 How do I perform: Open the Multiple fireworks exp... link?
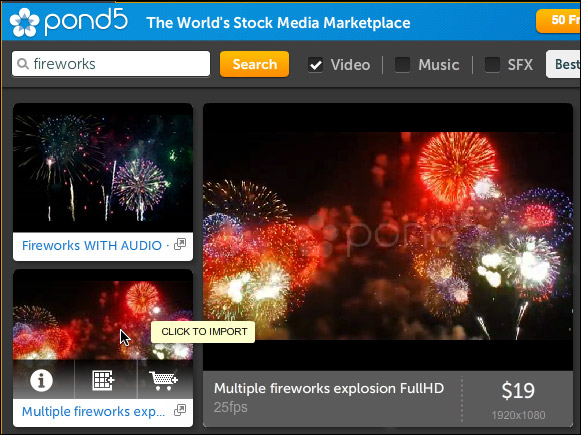pos(93,411)
